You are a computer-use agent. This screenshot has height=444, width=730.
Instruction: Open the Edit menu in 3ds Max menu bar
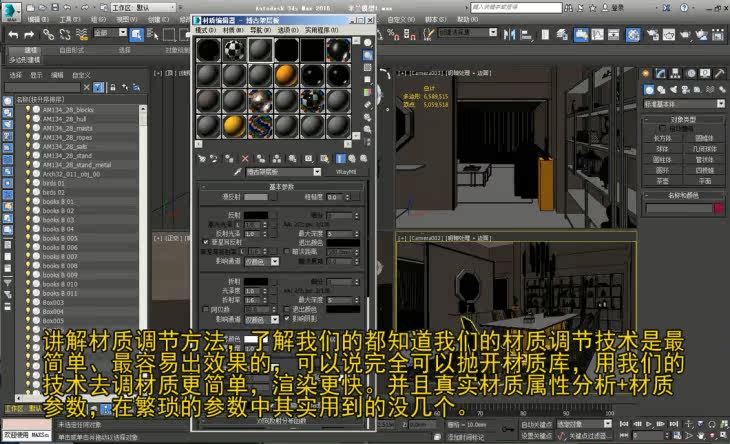pyautogui.click(x=38, y=20)
